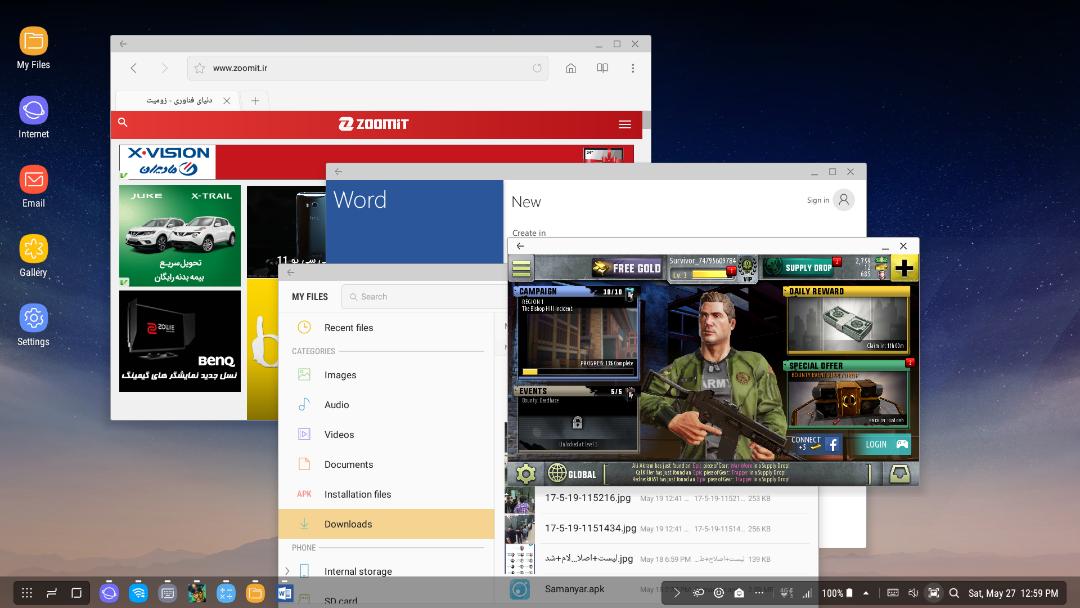Open Zoomit hamburger menu

pos(625,124)
